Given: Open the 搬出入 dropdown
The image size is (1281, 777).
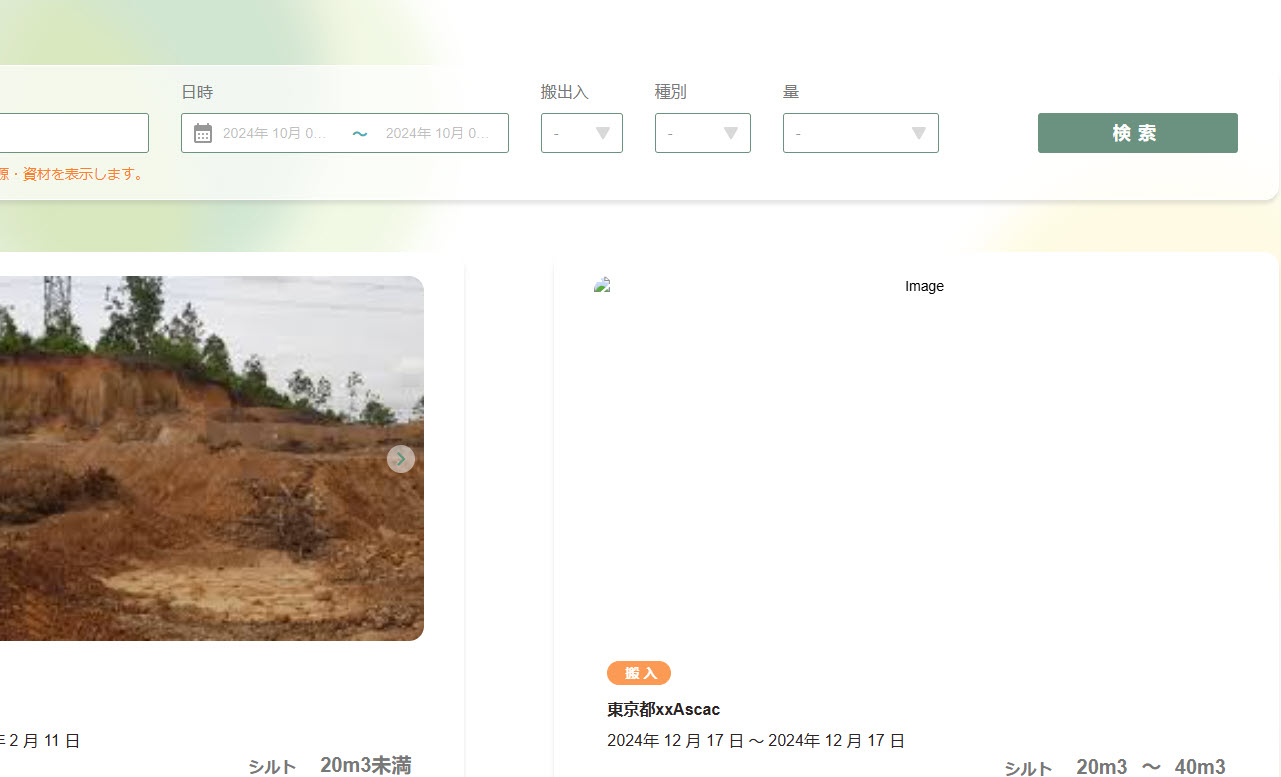Looking at the screenshot, I should 581,133.
